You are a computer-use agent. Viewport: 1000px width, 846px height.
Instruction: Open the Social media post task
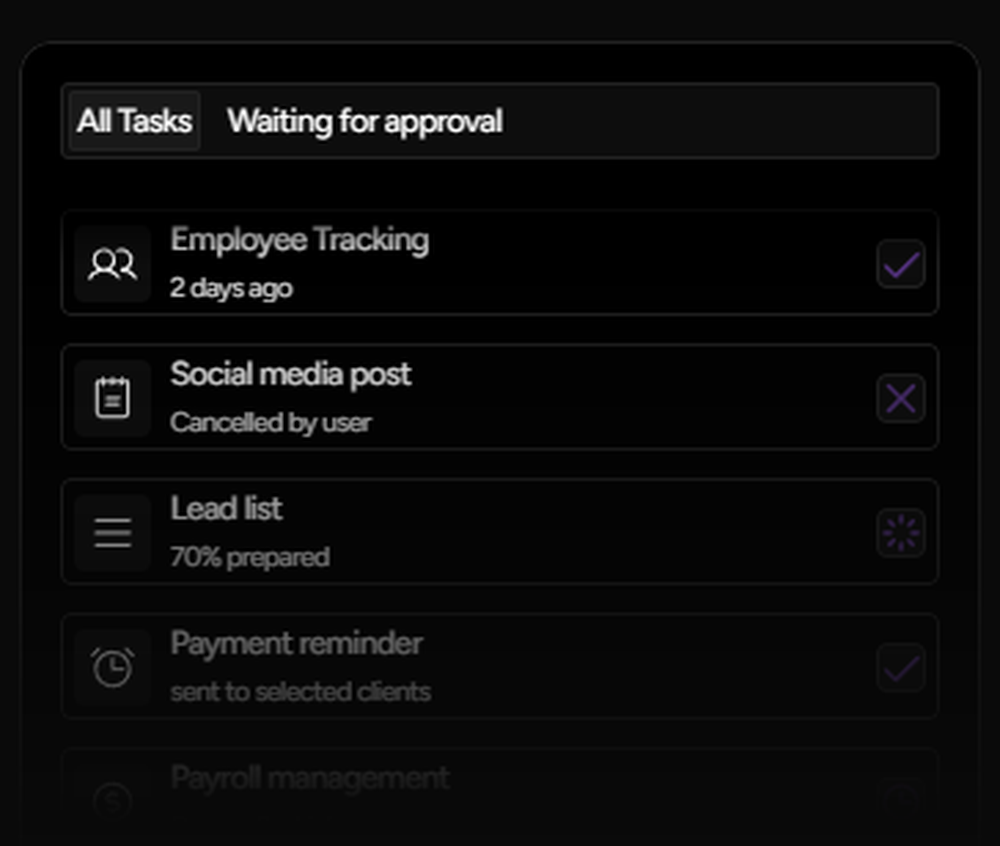pyautogui.click(x=500, y=397)
